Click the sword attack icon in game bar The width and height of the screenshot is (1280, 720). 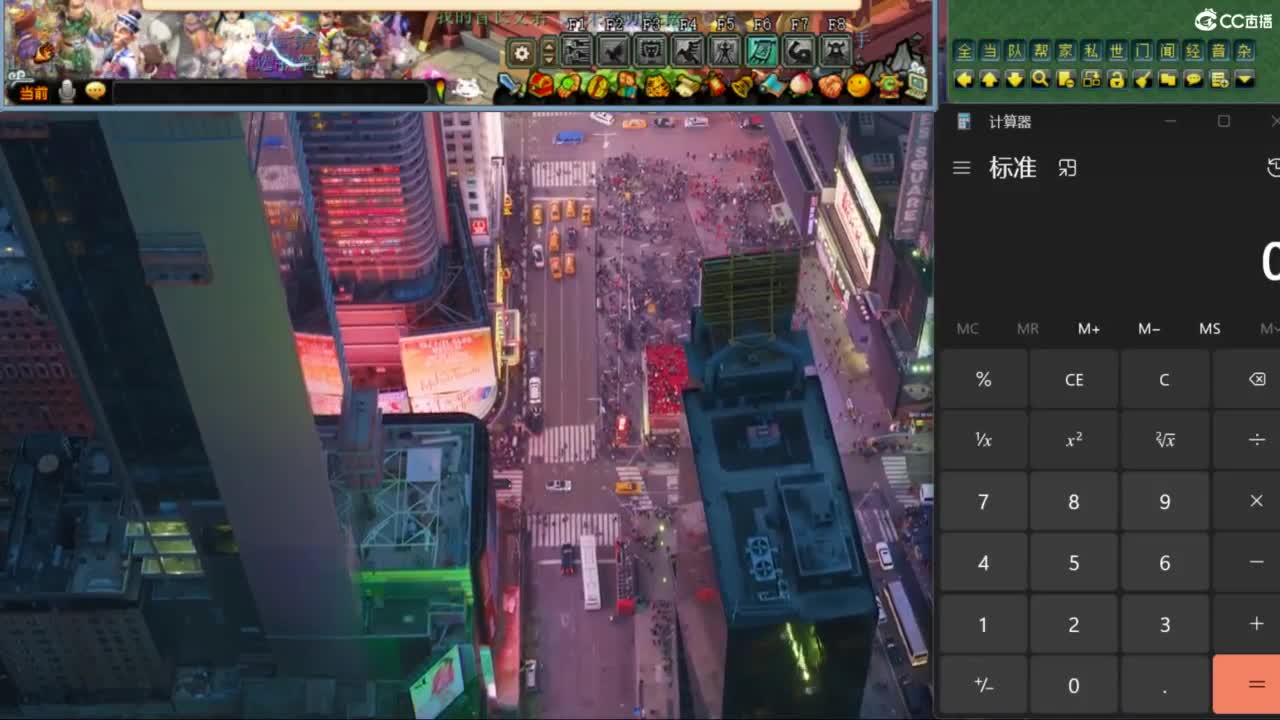click(511, 86)
